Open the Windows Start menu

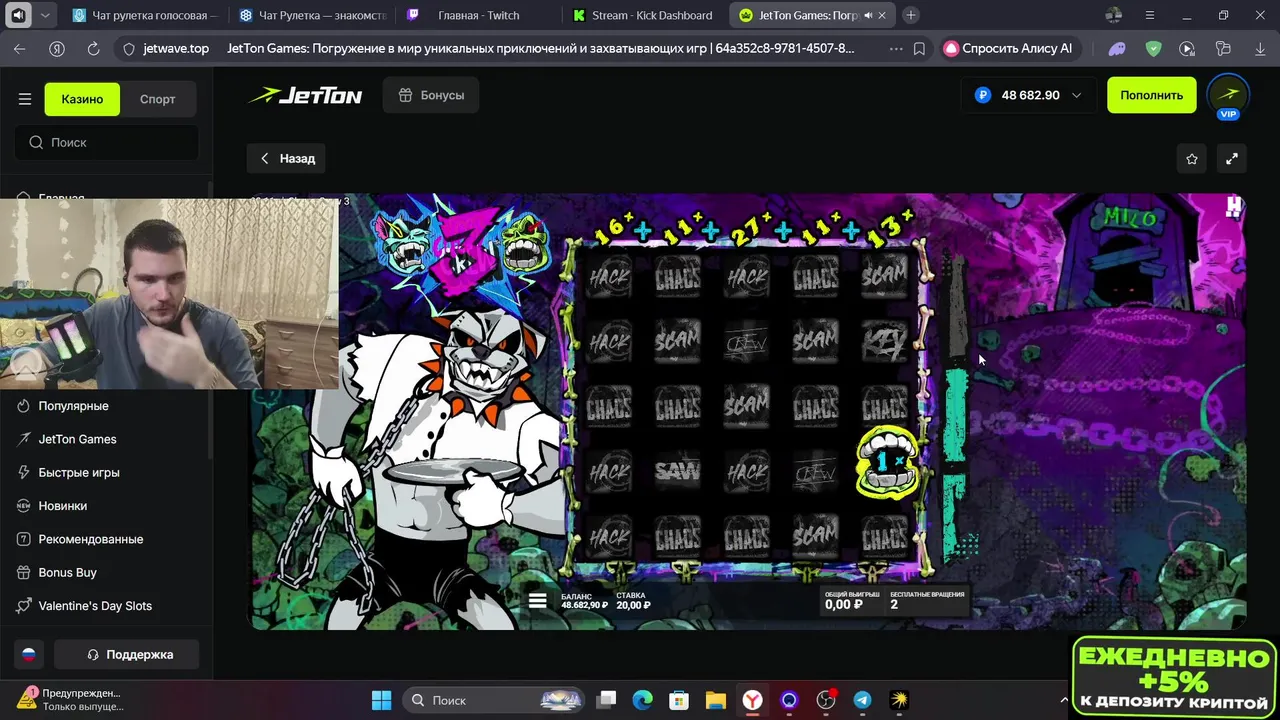[x=382, y=700]
